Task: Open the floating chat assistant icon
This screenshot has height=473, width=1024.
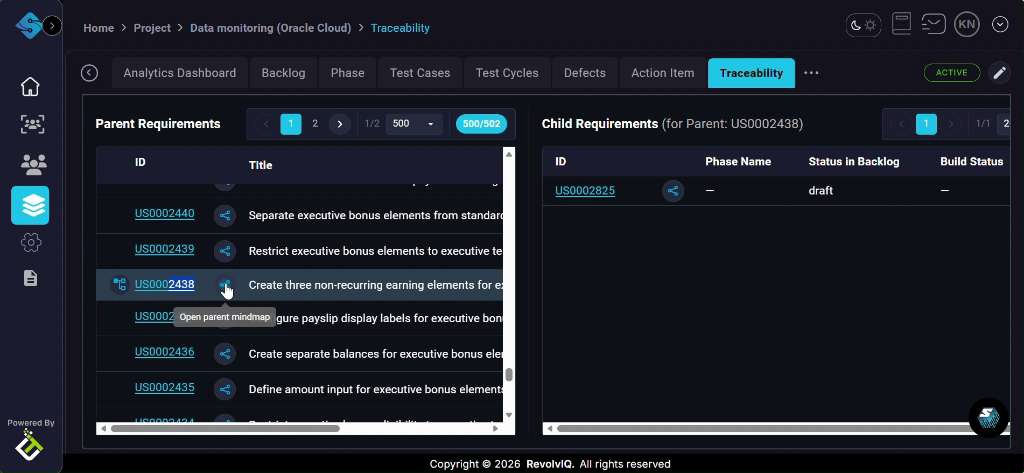Action: tap(989, 417)
